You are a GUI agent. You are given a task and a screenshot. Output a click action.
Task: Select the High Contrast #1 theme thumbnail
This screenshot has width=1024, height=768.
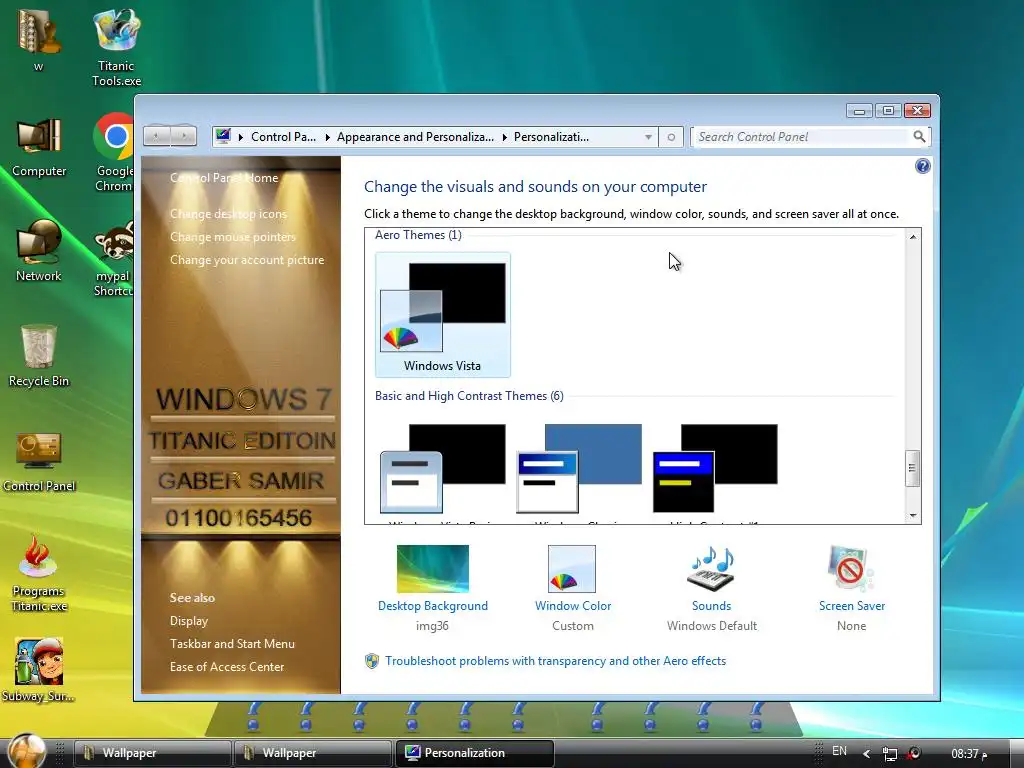pos(715,468)
